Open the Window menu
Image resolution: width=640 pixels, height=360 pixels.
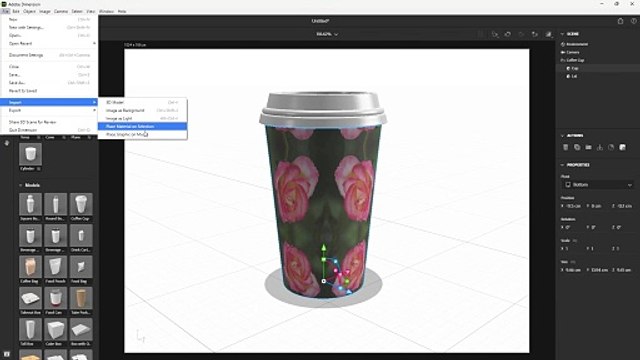click(x=106, y=11)
